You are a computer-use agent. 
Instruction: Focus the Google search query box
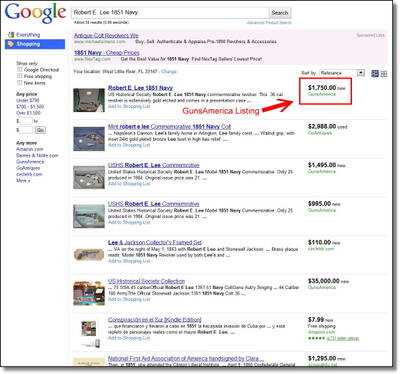click(x=170, y=13)
